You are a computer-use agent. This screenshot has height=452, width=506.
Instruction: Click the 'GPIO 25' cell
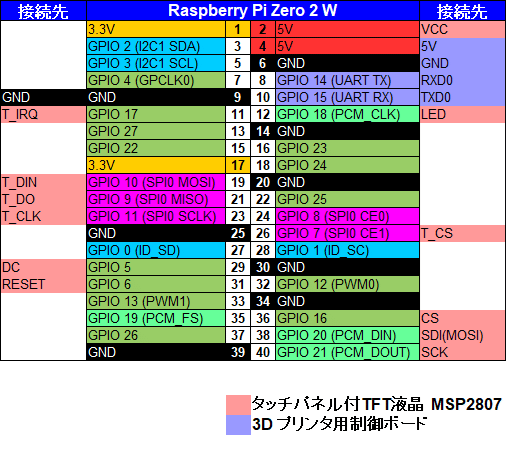pos(347,199)
